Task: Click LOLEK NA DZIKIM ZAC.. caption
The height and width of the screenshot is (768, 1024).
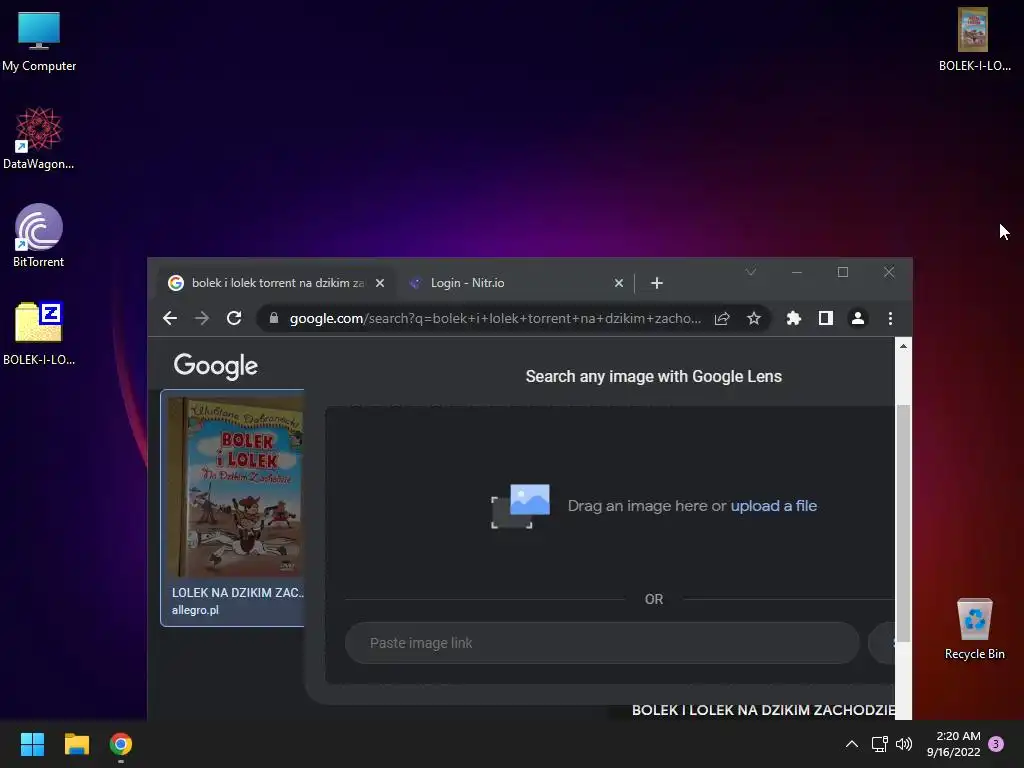Action: coord(238,592)
